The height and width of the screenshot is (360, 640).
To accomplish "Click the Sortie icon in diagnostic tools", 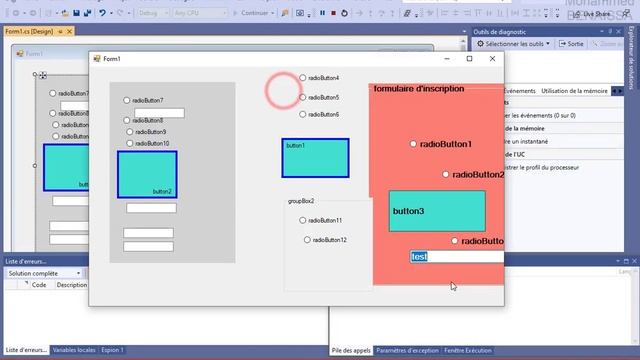I will tap(562, 44).
